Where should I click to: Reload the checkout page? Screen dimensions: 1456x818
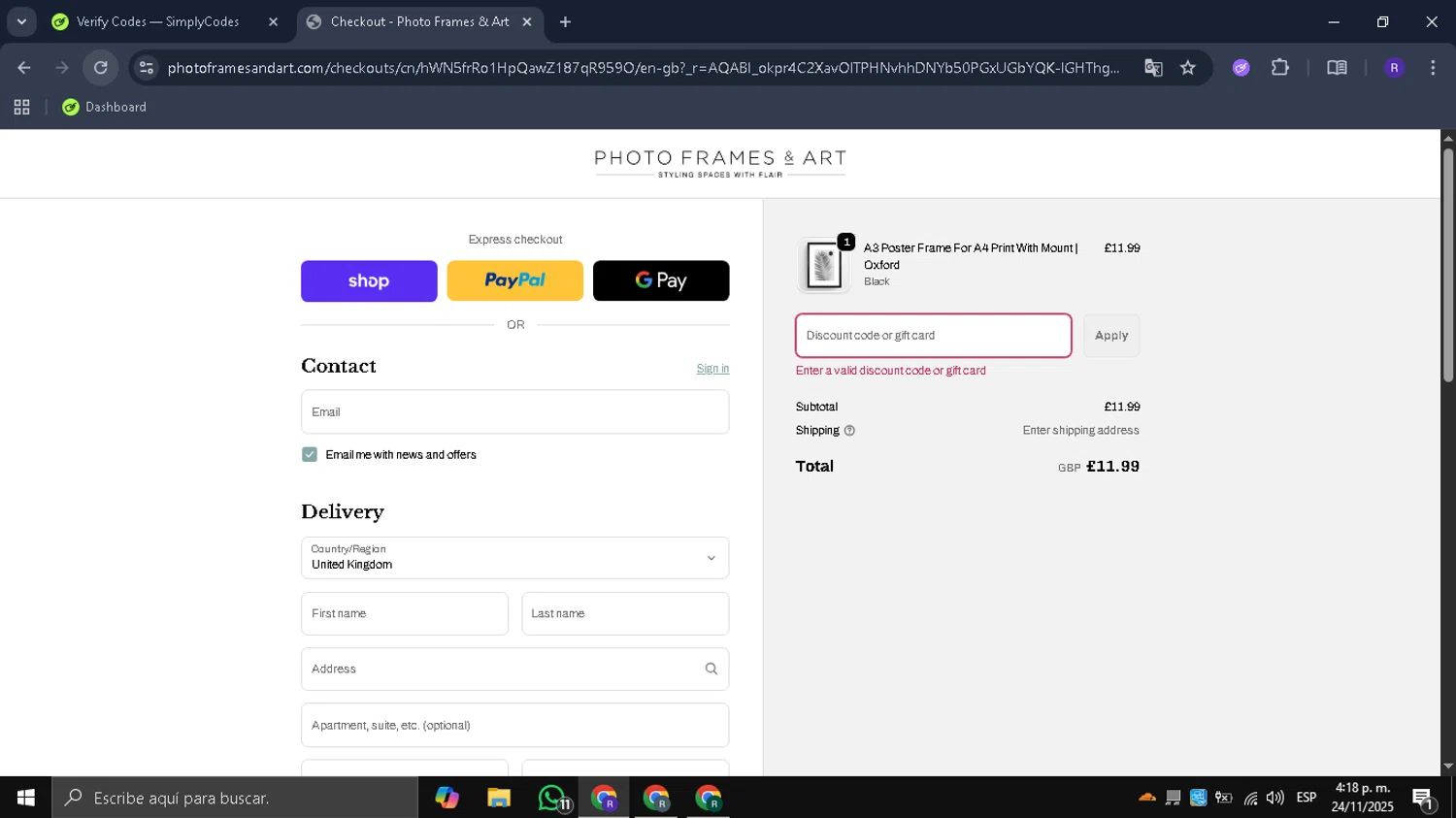[x=101, y=68]
